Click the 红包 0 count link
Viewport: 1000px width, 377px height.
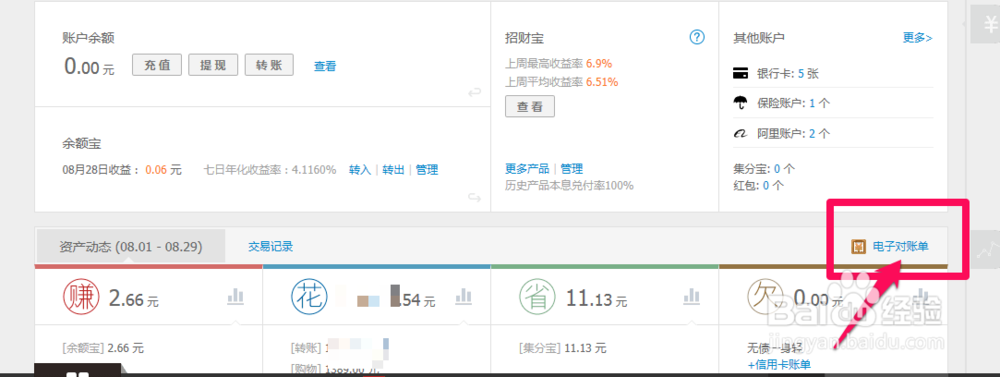[x=766, y=186]
